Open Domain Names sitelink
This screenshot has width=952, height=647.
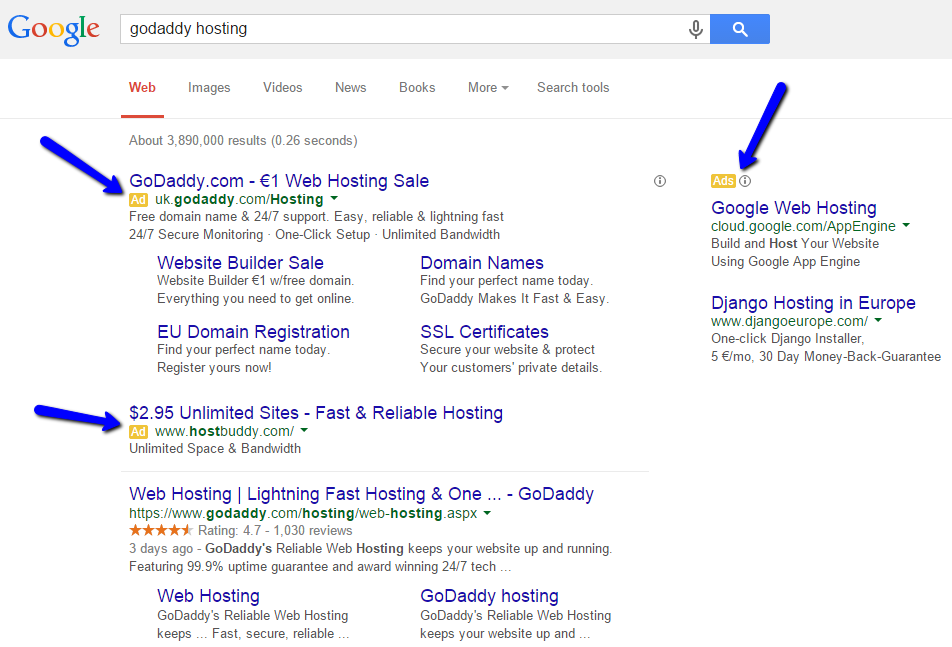[482, 263]
